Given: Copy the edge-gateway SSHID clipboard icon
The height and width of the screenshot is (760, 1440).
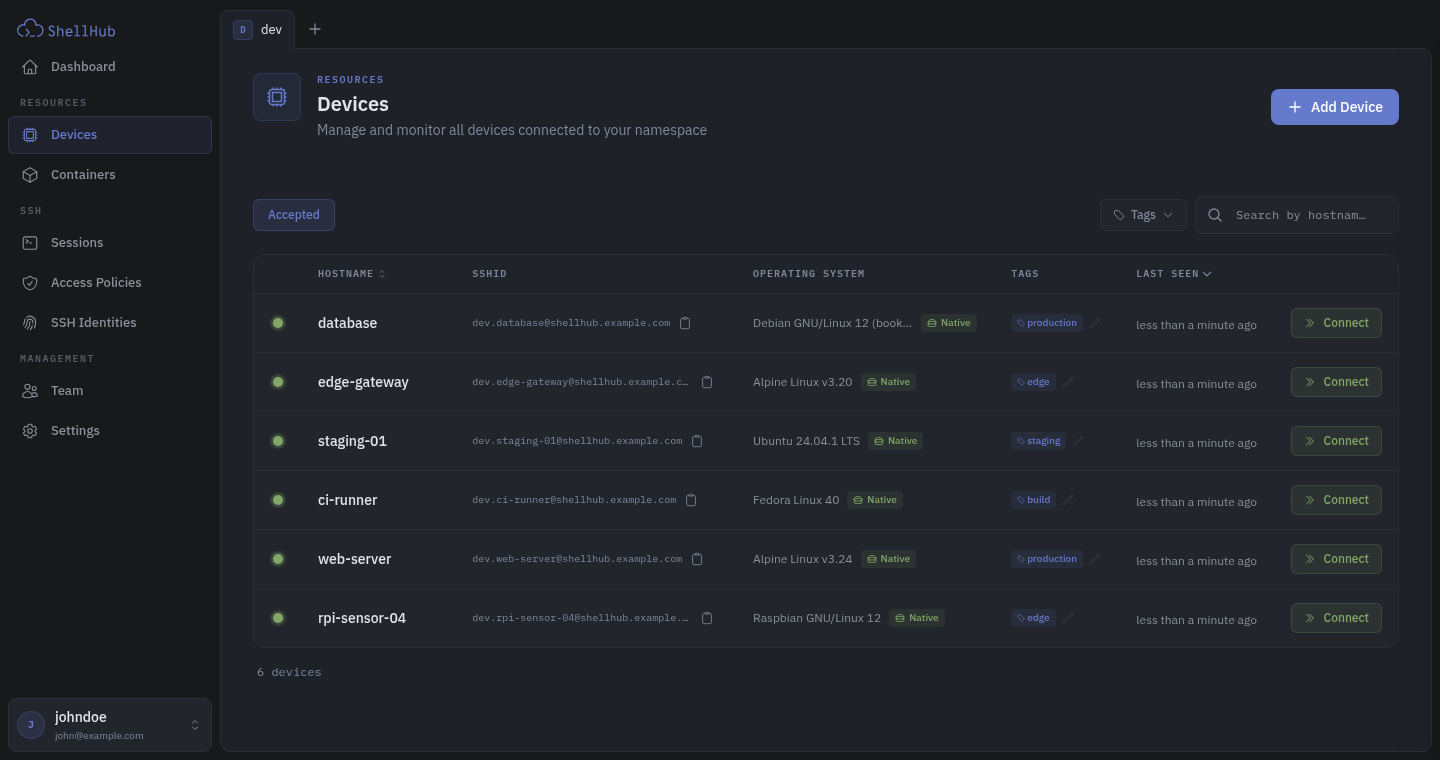Looking at the screenshot, I should (707, 382).
